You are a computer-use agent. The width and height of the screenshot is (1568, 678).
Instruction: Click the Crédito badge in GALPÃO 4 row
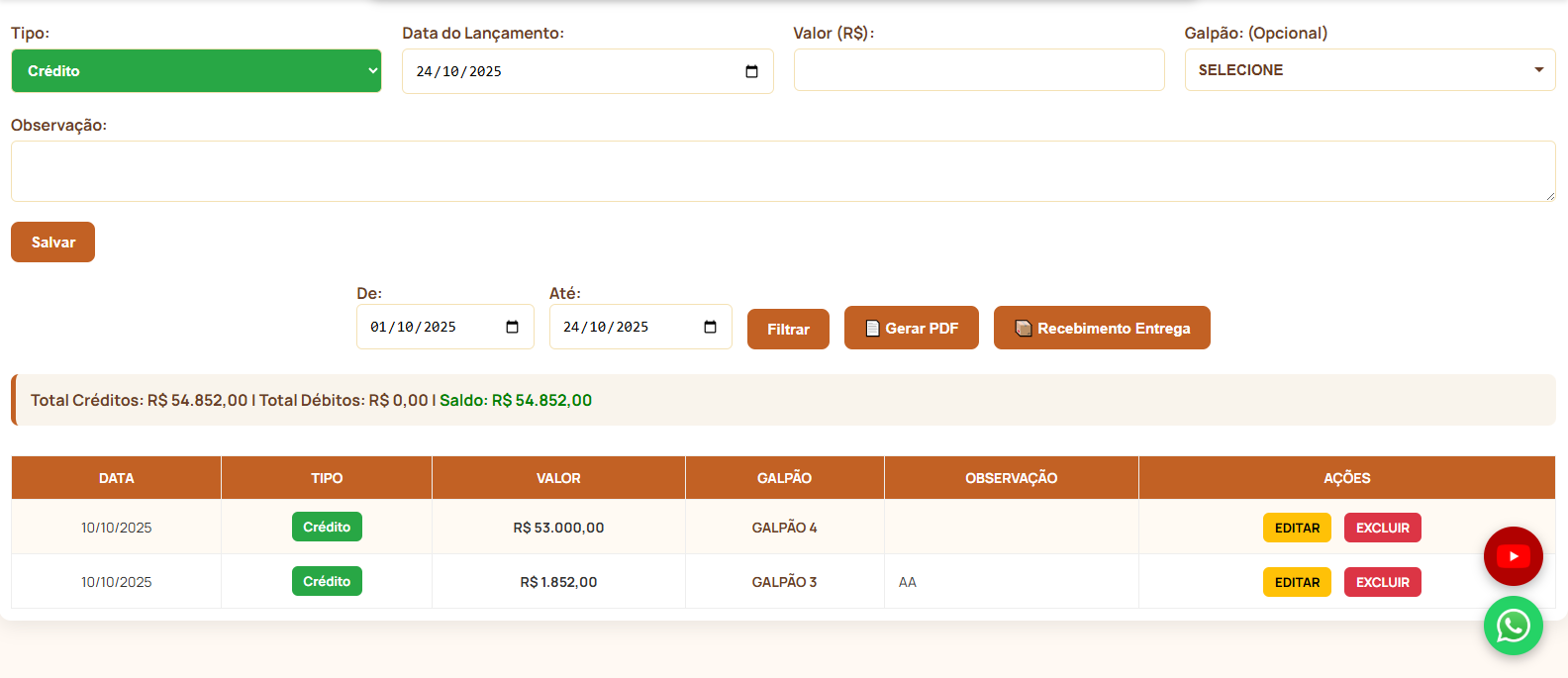click(x=327, y=527)
